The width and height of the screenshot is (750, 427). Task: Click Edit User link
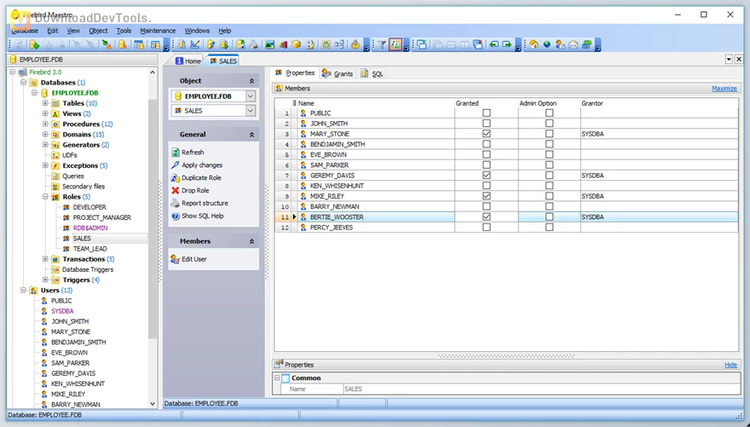pos(194,259)
